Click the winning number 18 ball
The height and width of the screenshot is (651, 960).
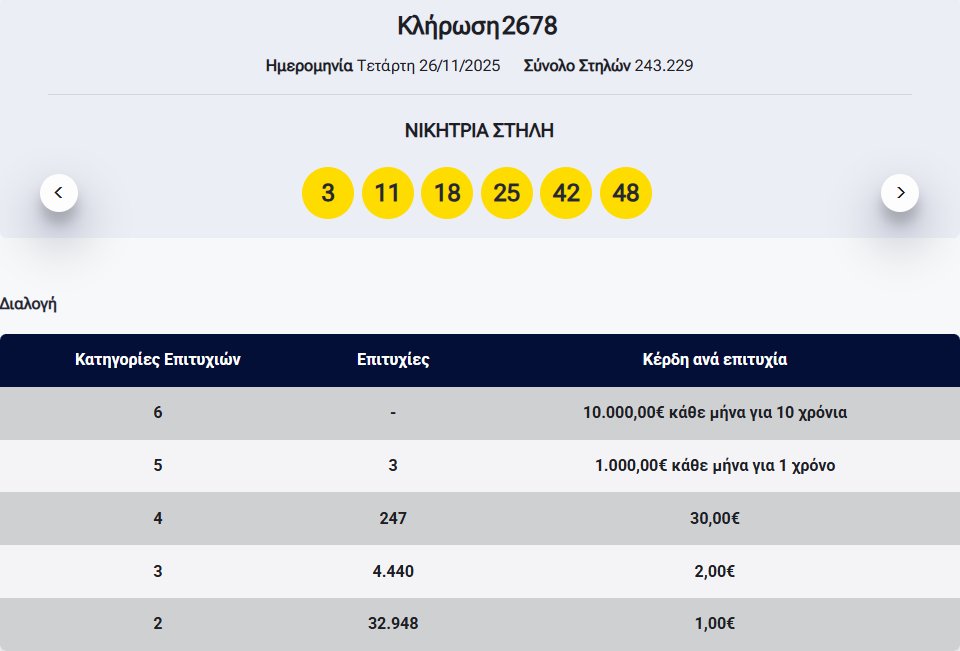(447, 193)
